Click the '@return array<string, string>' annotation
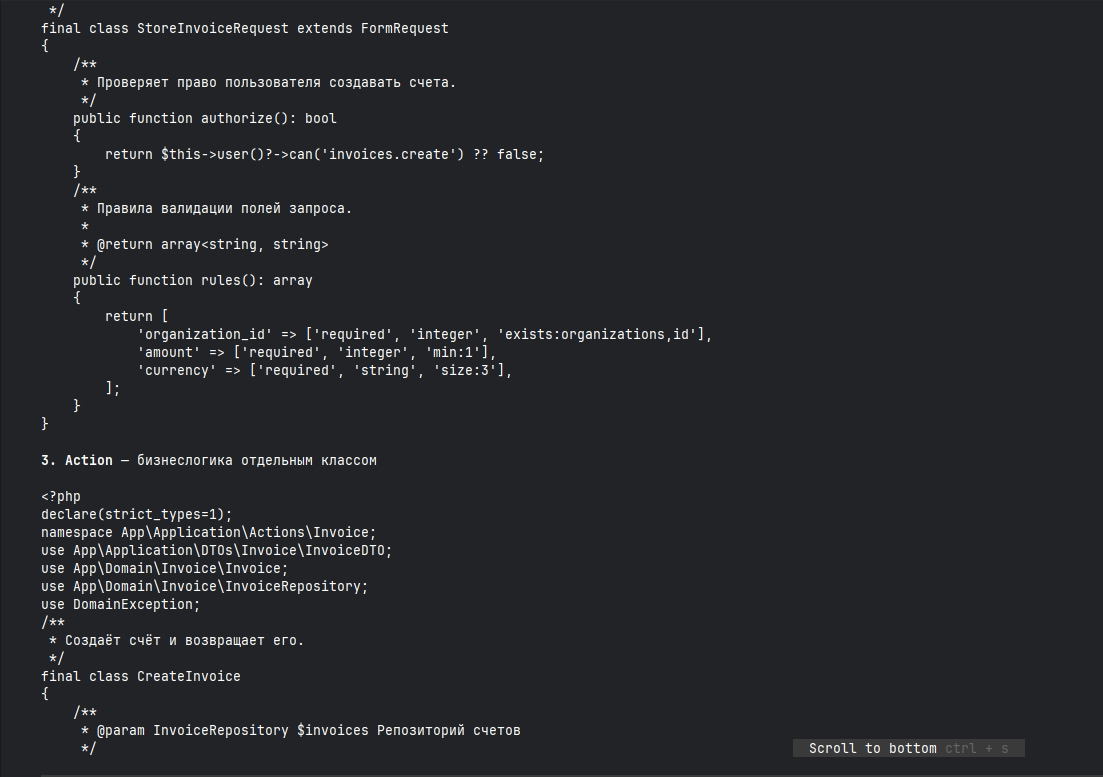The image size is (1103, 777). click(212, 245)
